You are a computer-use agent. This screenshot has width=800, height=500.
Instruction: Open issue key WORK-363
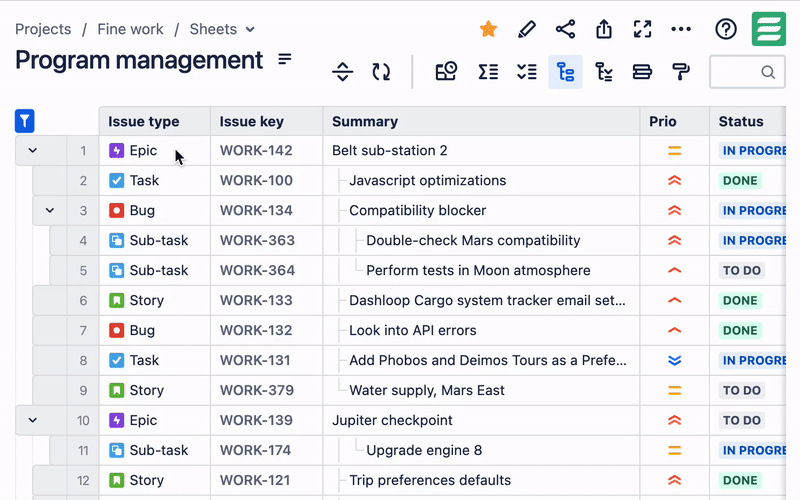pos(257,240)
